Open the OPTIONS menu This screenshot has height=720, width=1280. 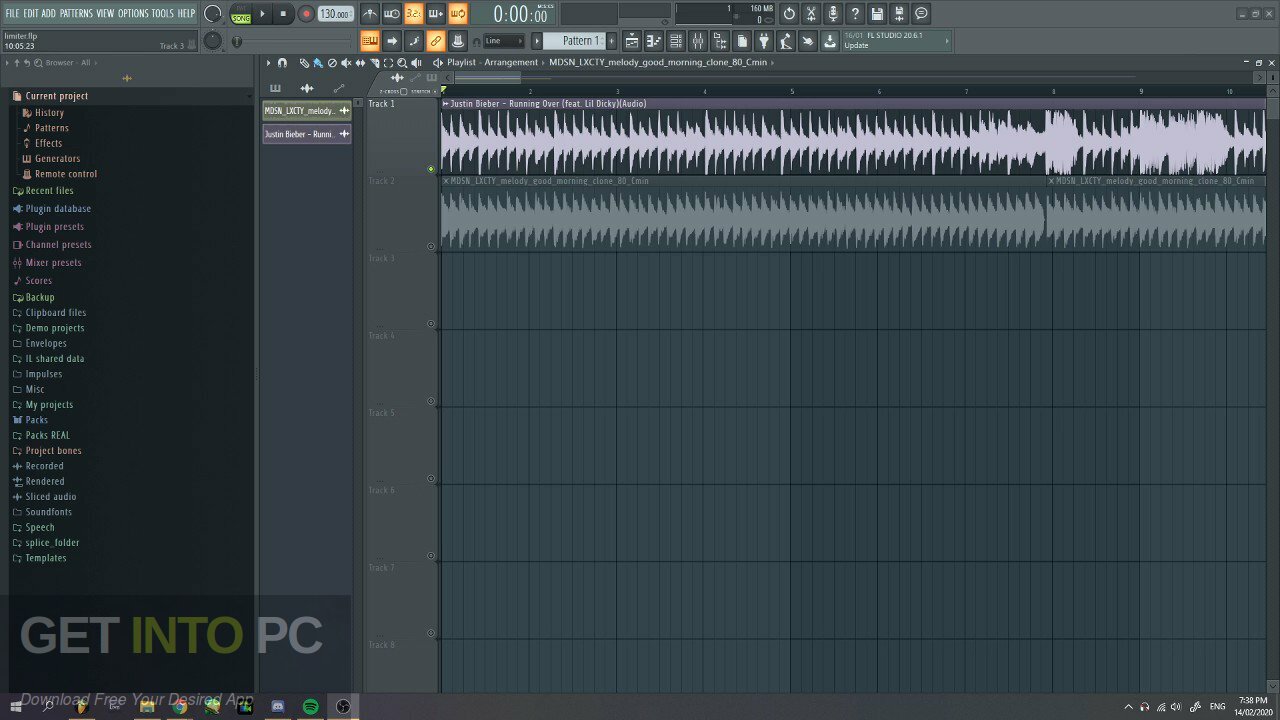133,13
